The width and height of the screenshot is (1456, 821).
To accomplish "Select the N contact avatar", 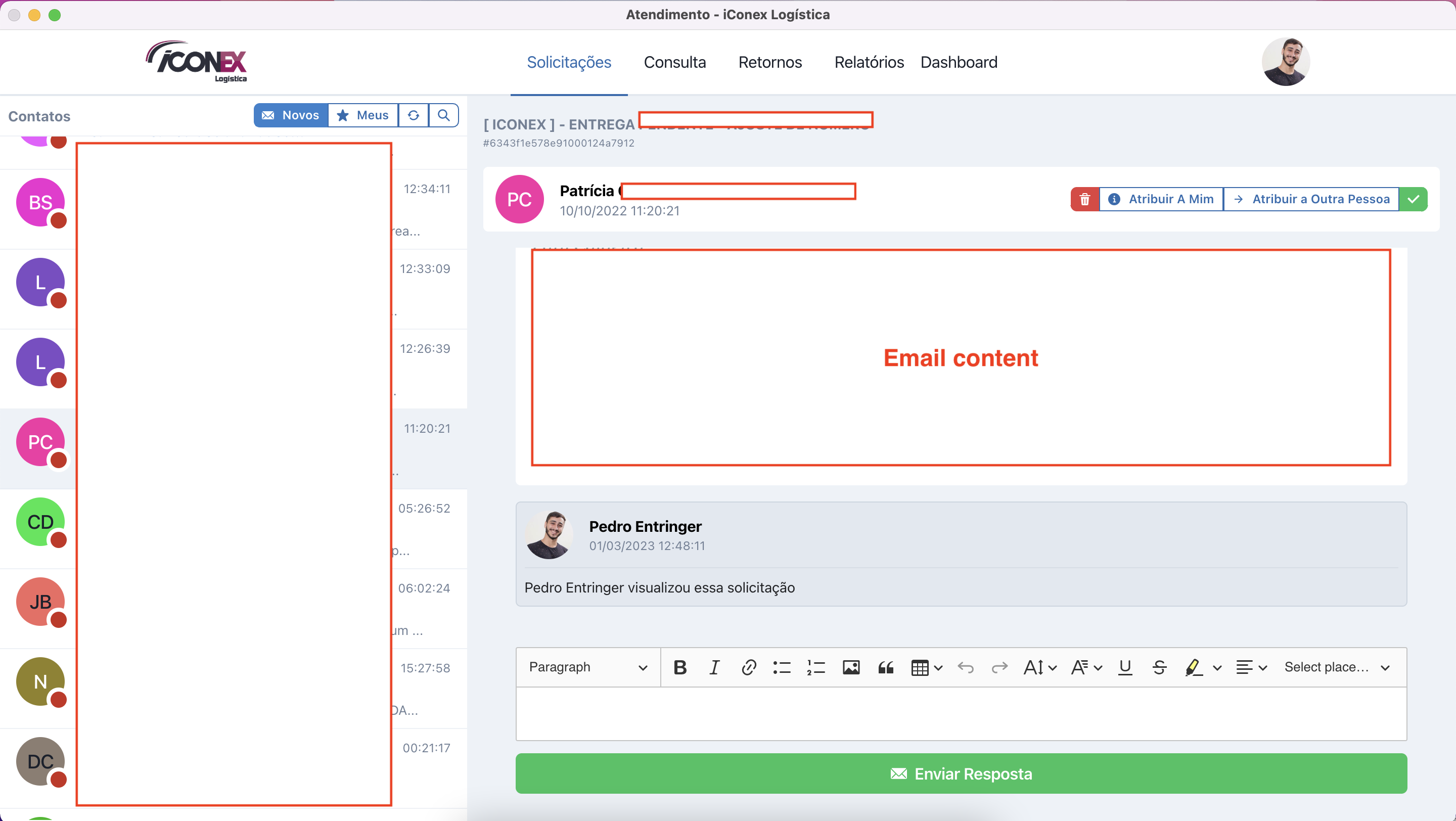I will 40,681.
